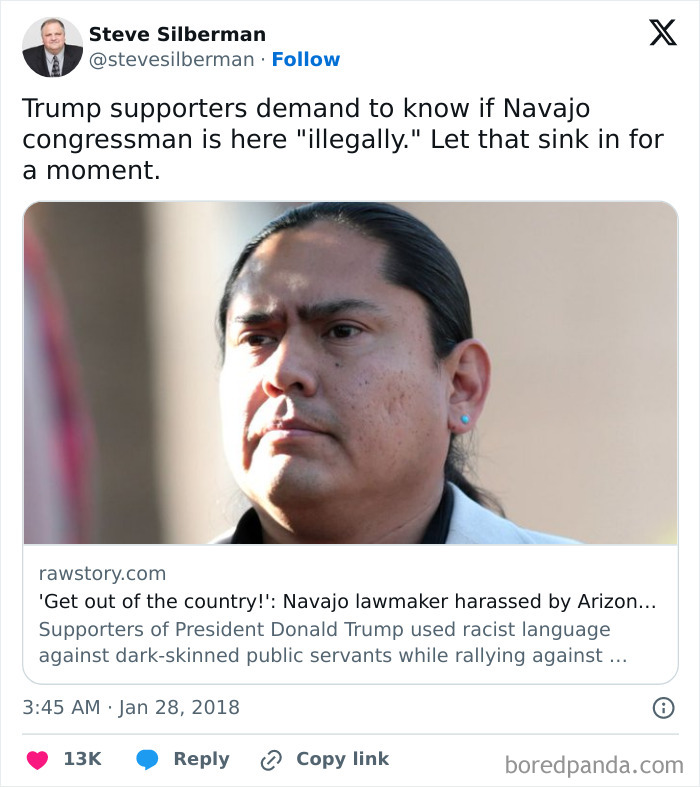Open the 3:45 AM Jan 28, 2018 timestamp
700x787 pixels.
point(131,708)
